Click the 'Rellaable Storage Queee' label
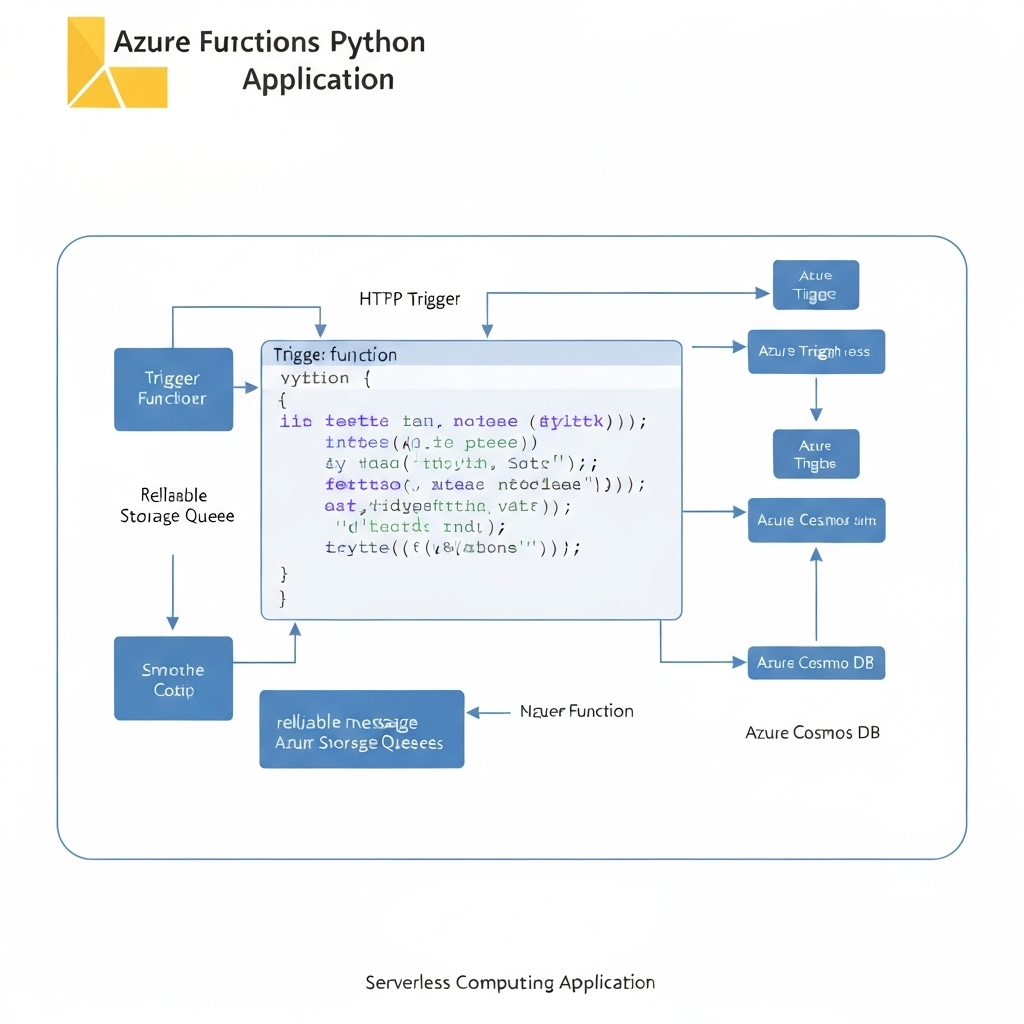 (x=176, y=505)
